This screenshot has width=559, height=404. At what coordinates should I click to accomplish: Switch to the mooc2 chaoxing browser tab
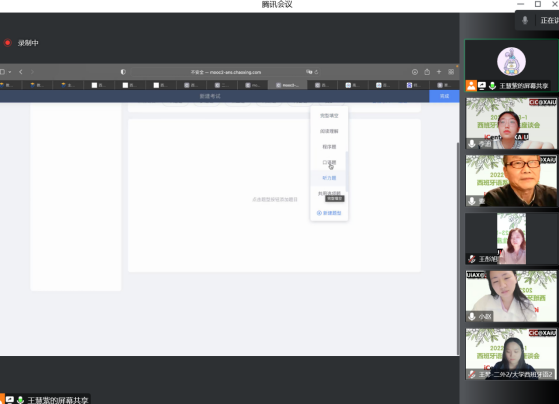pos(288,85)
